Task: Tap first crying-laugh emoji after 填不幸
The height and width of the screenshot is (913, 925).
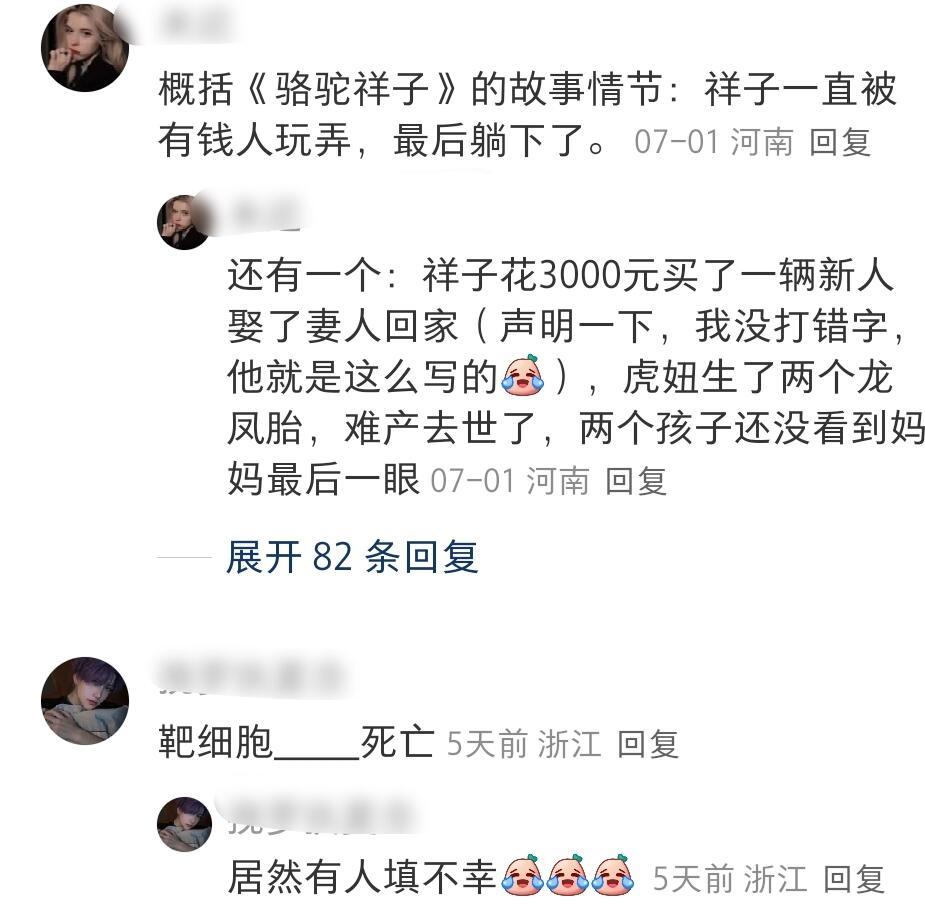Action: tap(523, 875)
